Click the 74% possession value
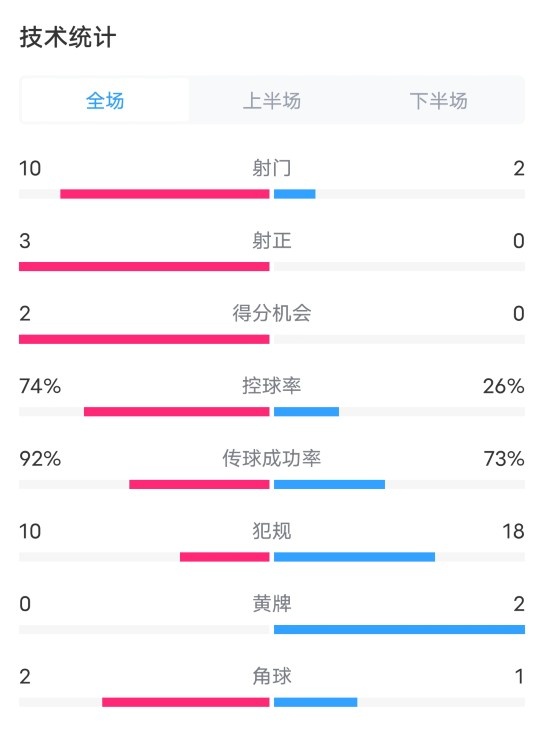 40,386
